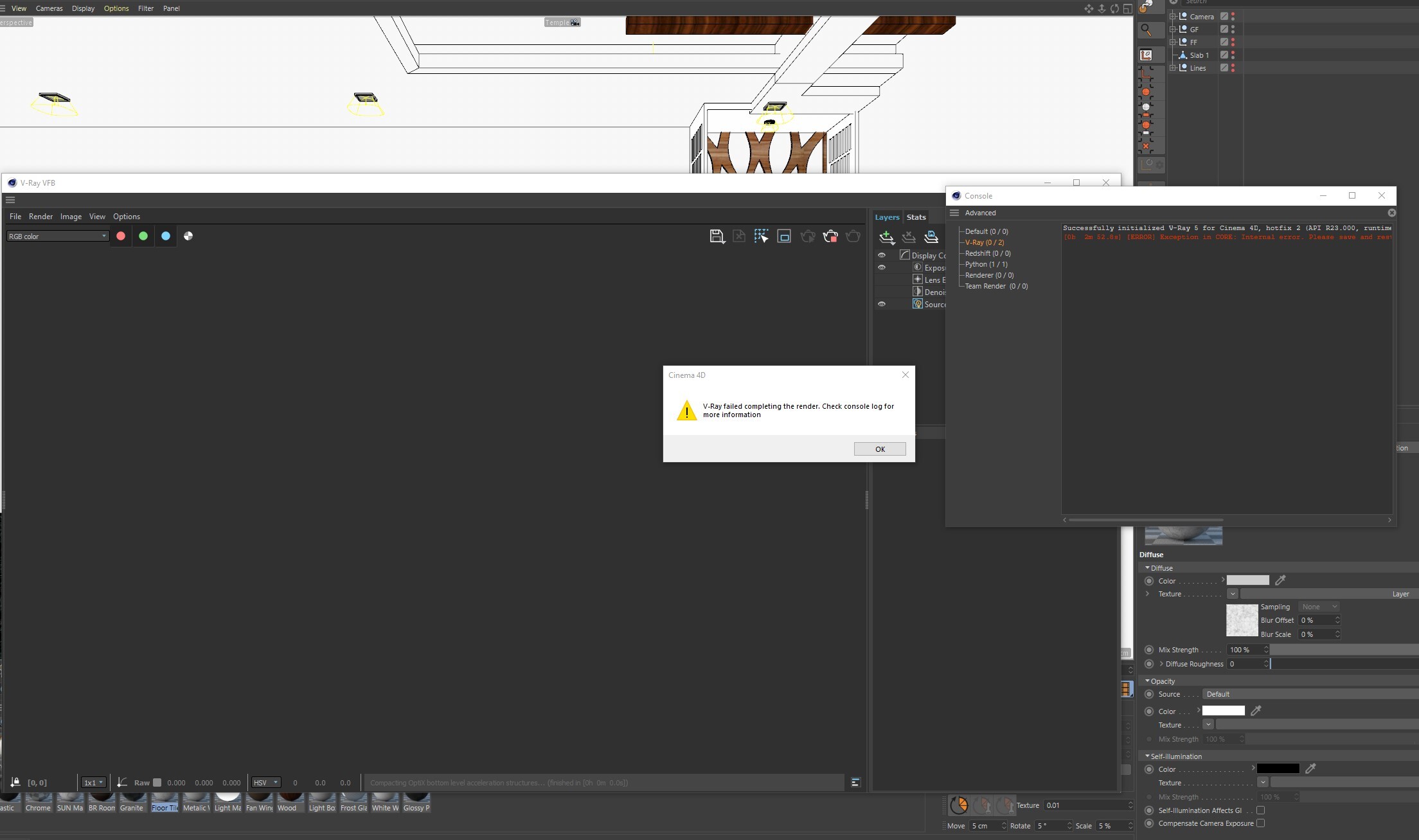Collapse the Self-Illumination section
The height and width of the screenshot is (840, 1419).
(1147, 756)
